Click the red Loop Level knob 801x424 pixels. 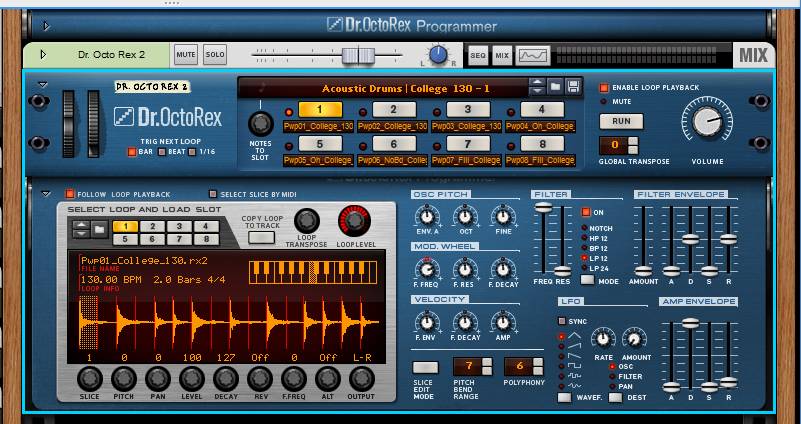[354, 221]
